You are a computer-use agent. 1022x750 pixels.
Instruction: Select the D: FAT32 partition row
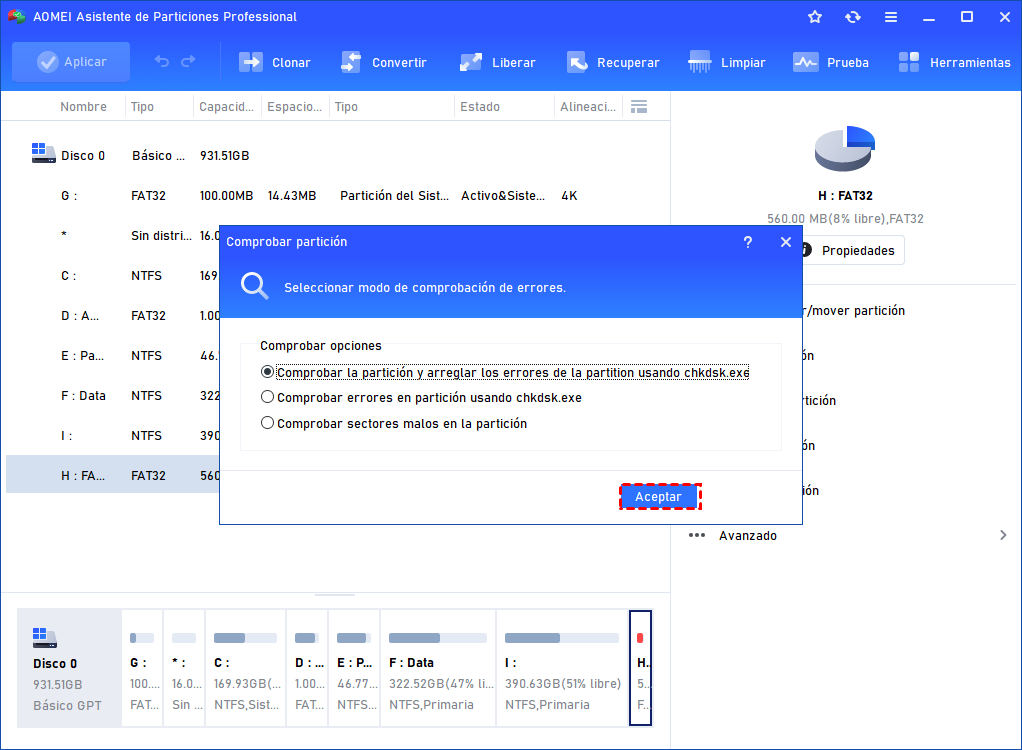pyautogui.click(x=112, y=315)
